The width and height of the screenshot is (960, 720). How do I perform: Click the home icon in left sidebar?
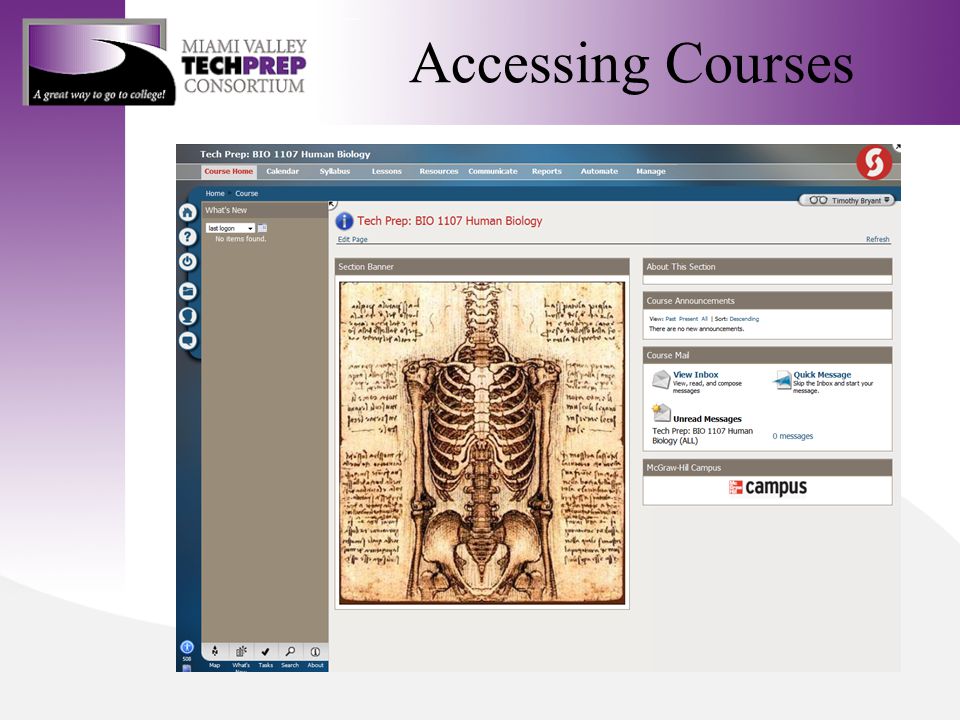pos(188,212)
